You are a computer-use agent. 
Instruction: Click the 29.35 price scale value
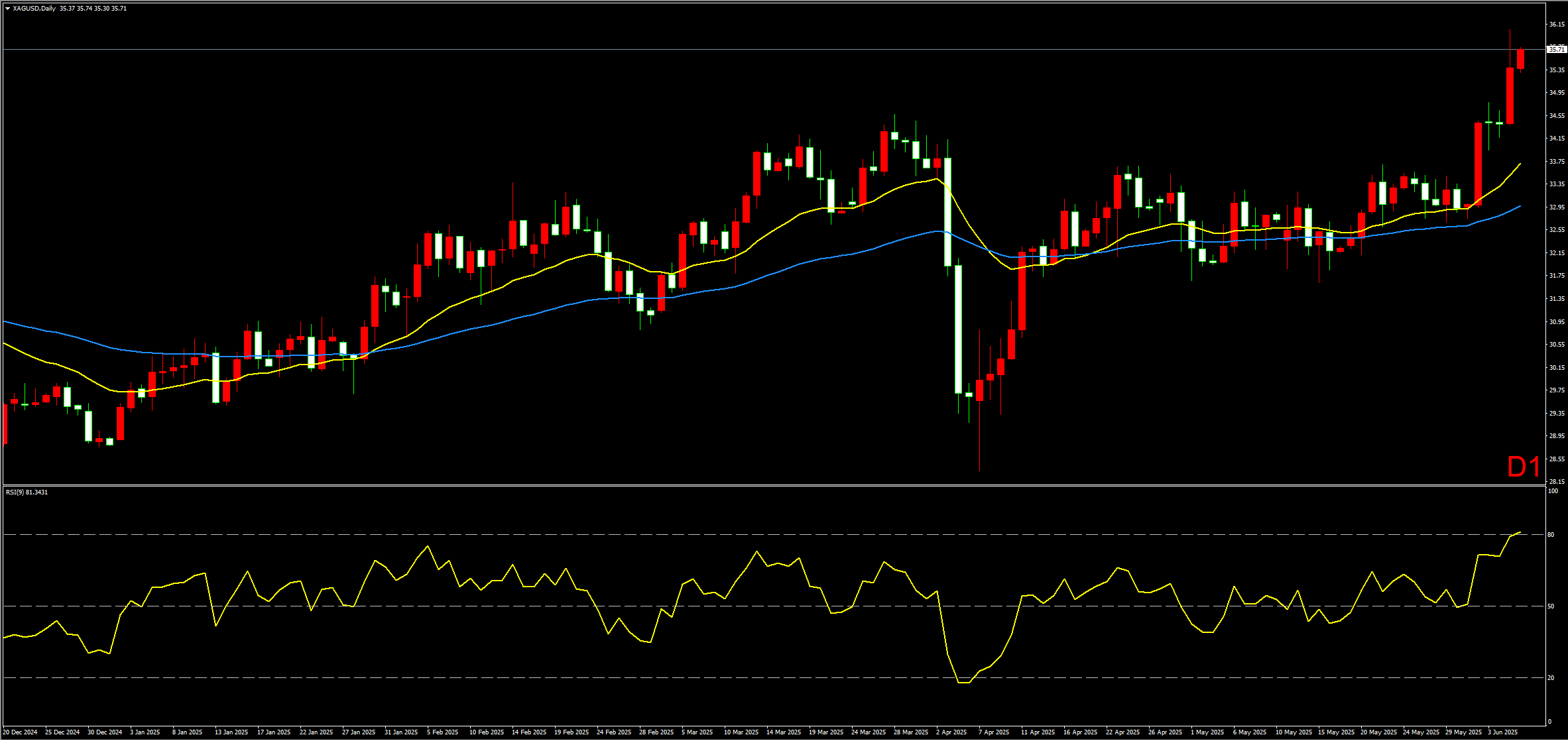[1557, 413]
